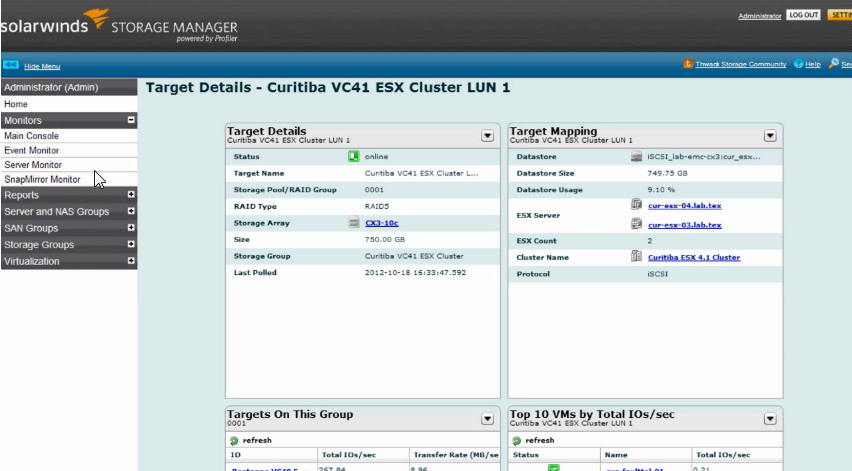Click the 750.00 GB size value

tap(385, 240)
